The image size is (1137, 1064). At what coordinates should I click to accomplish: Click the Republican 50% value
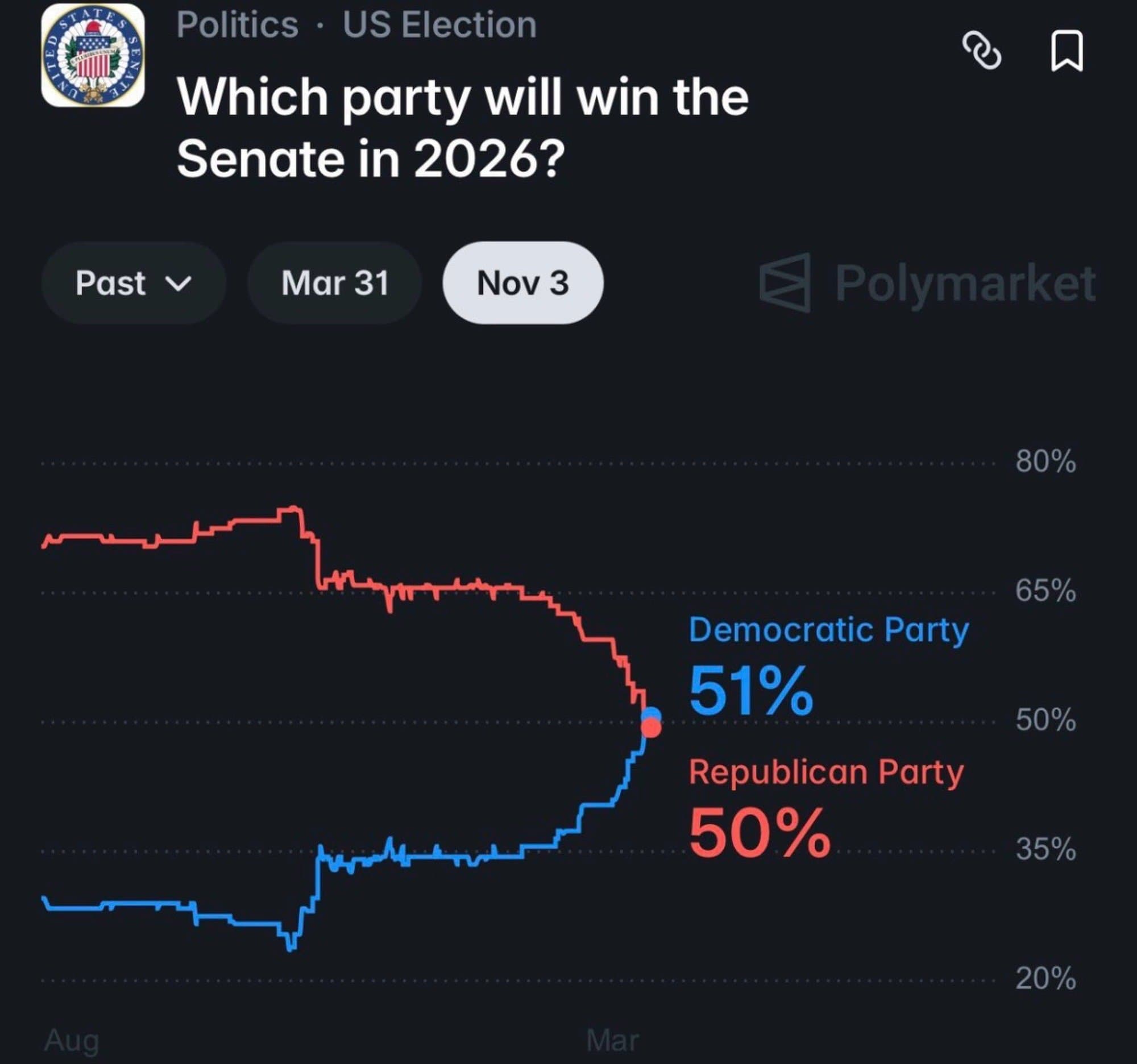pyautogui.click(x=760, y=833)
